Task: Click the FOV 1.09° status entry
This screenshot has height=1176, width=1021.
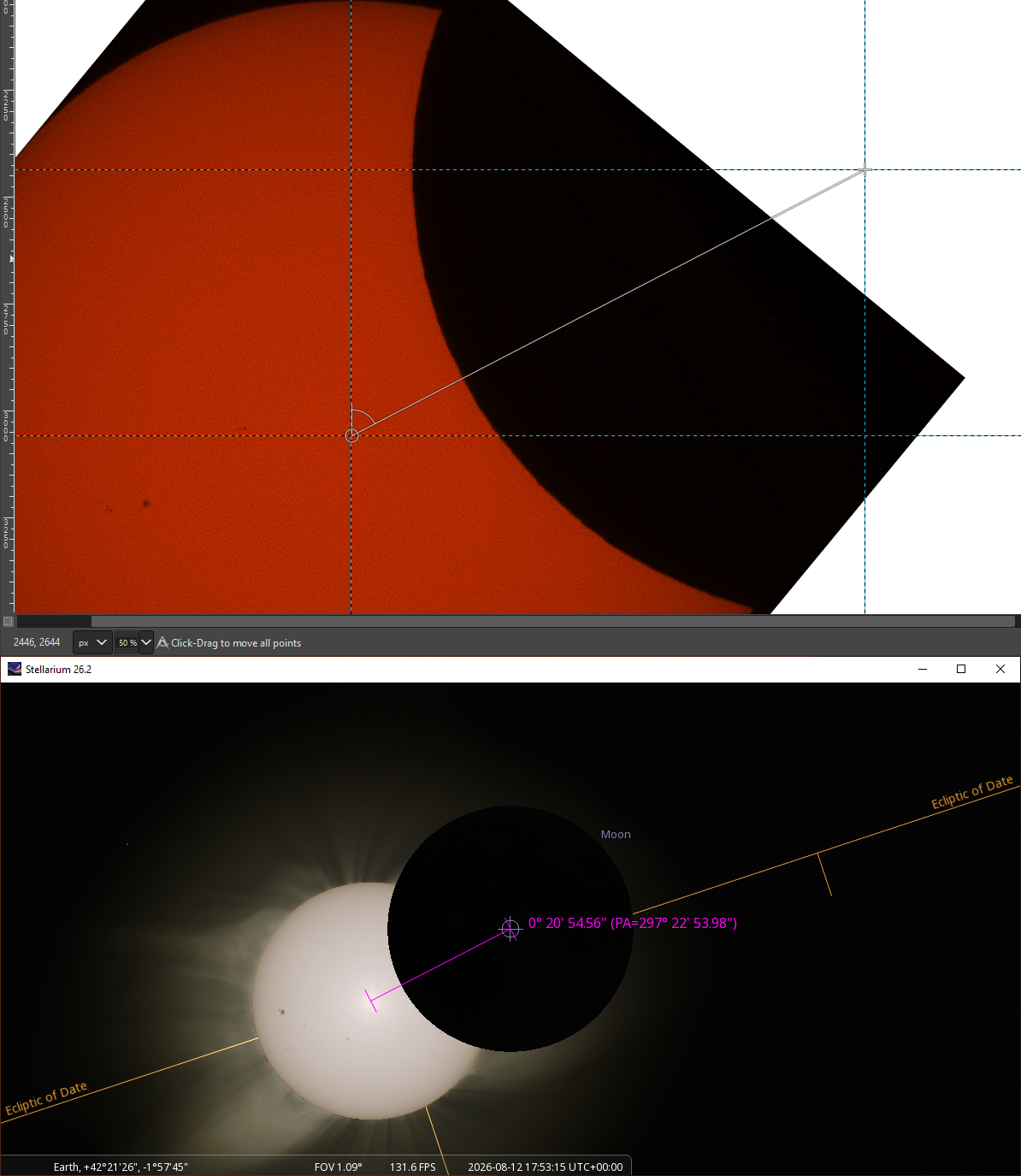Action: tap(339, 1167)
